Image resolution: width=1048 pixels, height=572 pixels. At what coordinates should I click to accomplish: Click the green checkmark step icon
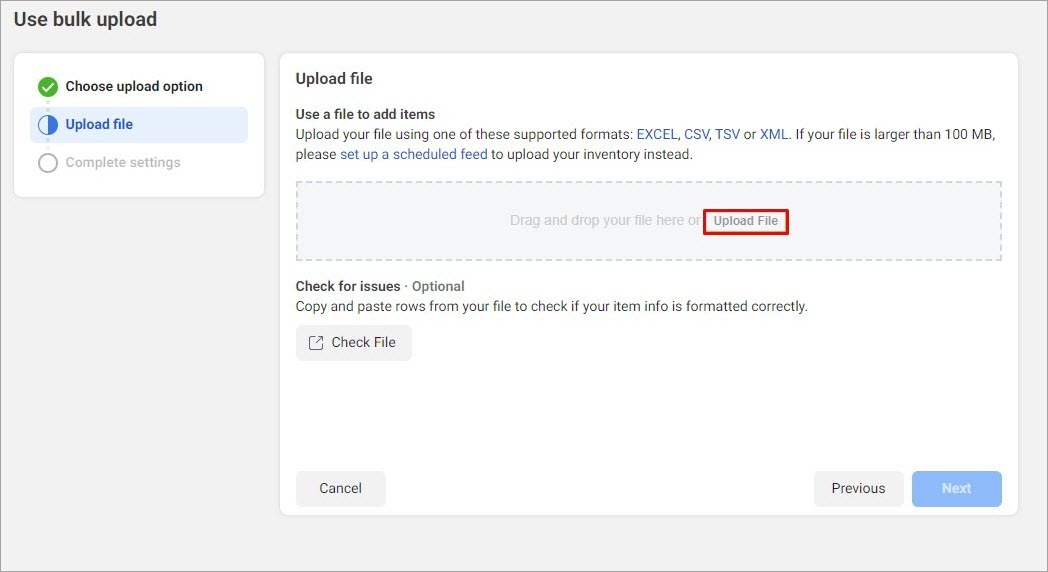(x=47, y=87)
